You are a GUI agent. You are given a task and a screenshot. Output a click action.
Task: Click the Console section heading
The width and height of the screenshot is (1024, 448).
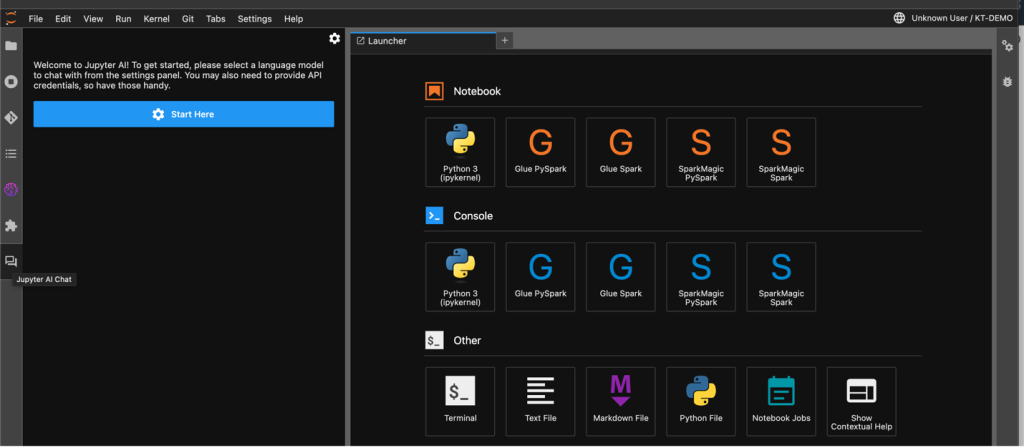[473, 216]
